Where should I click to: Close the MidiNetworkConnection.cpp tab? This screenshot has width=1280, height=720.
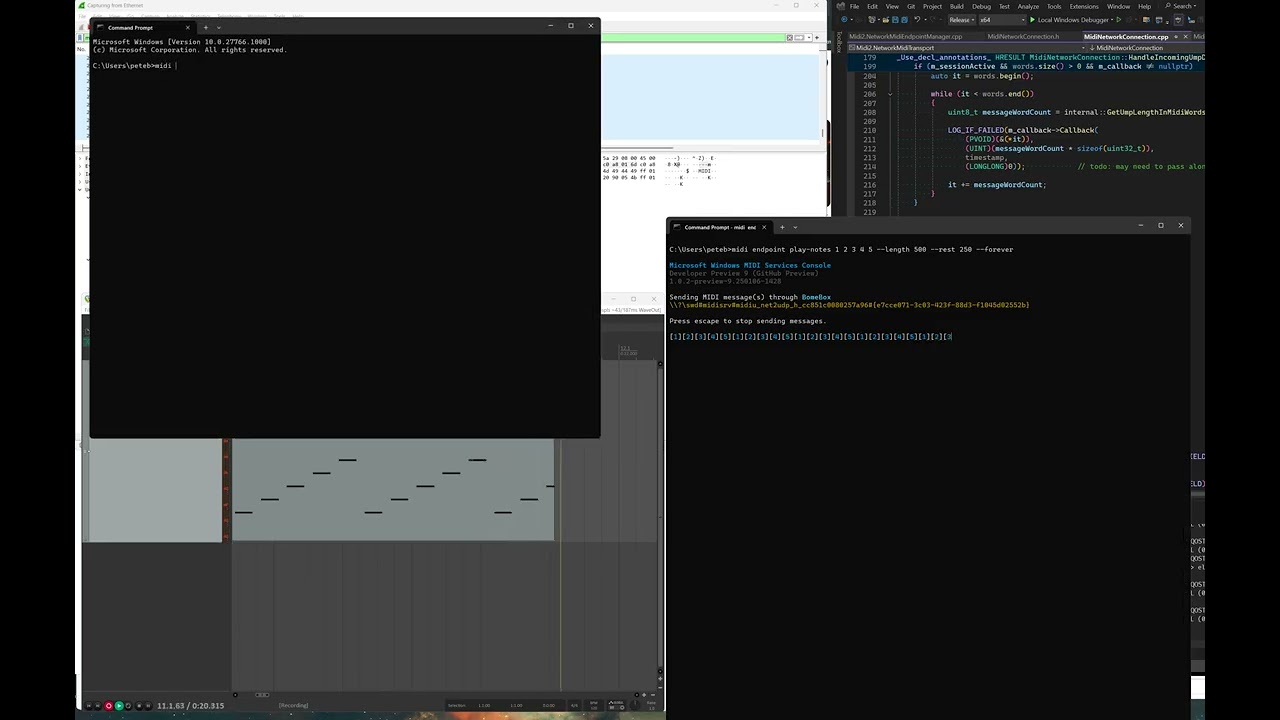tap(1185, 37)
